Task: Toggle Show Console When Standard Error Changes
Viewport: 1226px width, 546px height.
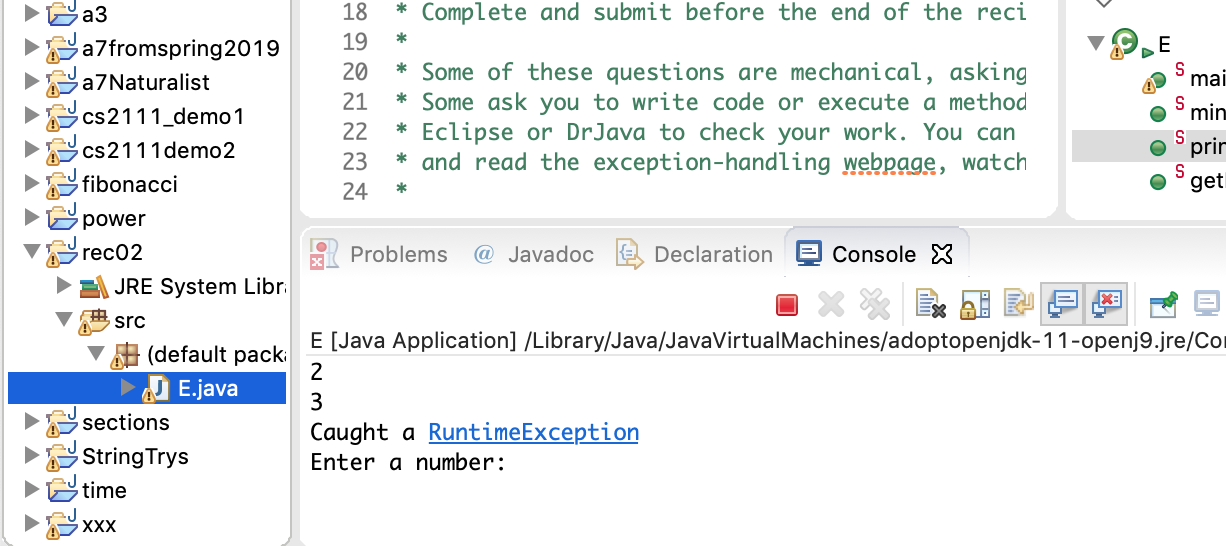Action: click(1107, 304)
